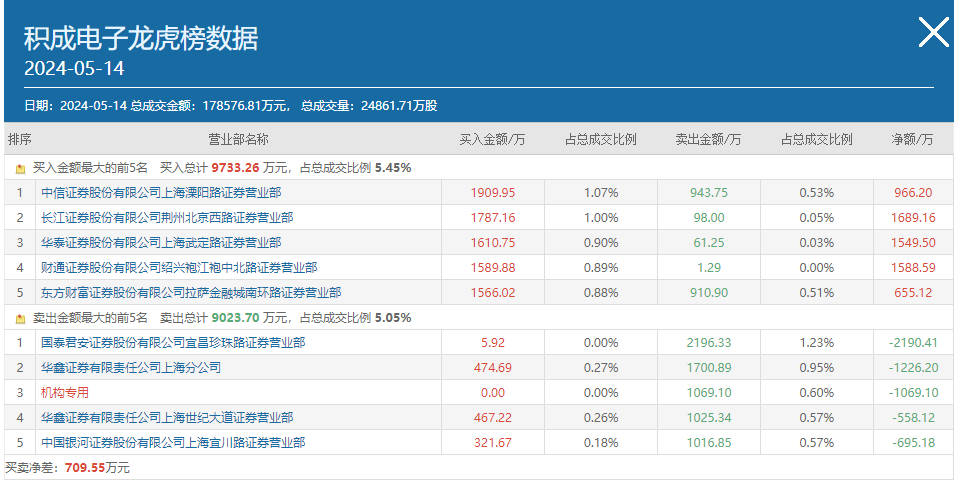Click sell amount 1016.85
This screenshot has height=484, width=958.
pos(709,443)
